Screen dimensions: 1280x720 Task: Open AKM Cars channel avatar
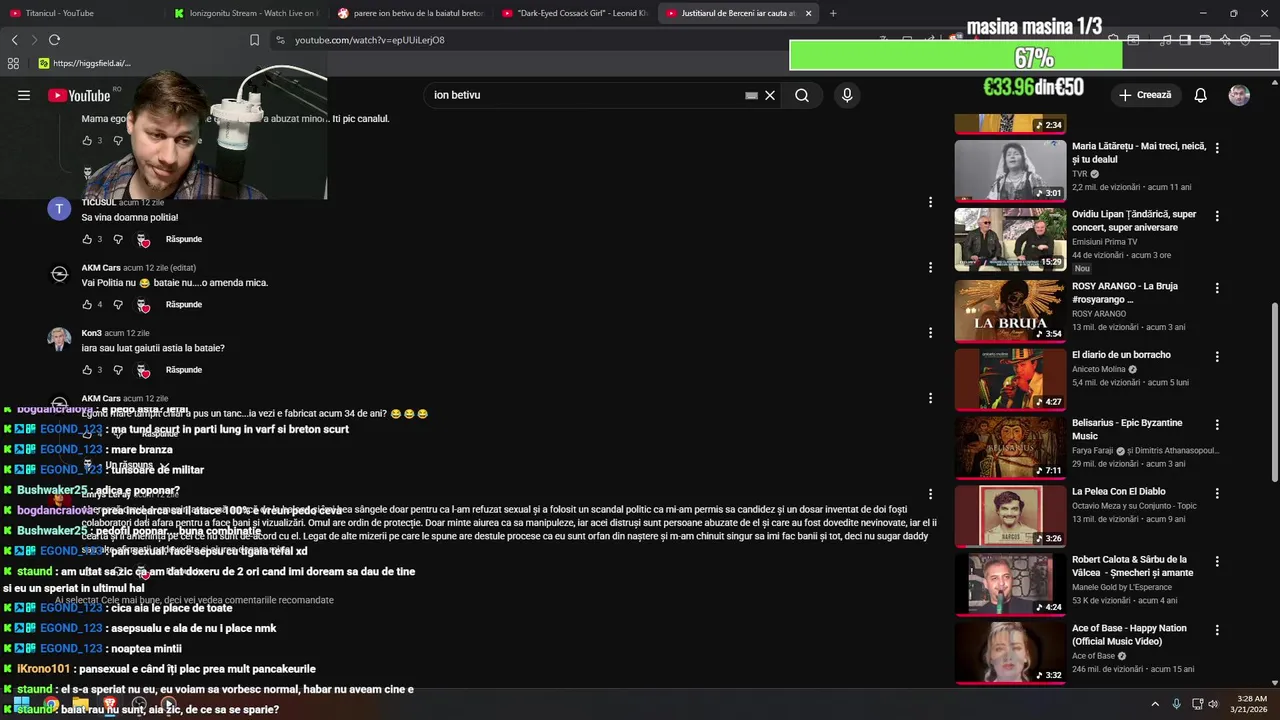tap(59, 274)
